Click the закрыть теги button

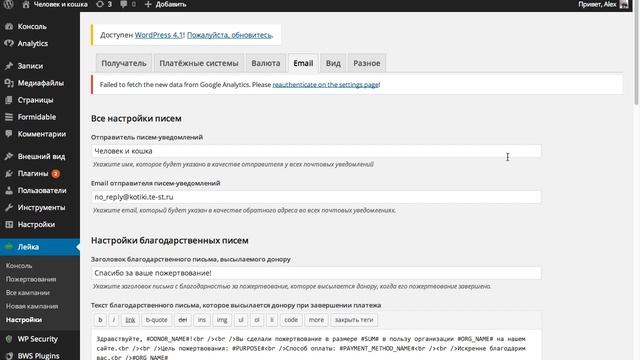354,320
